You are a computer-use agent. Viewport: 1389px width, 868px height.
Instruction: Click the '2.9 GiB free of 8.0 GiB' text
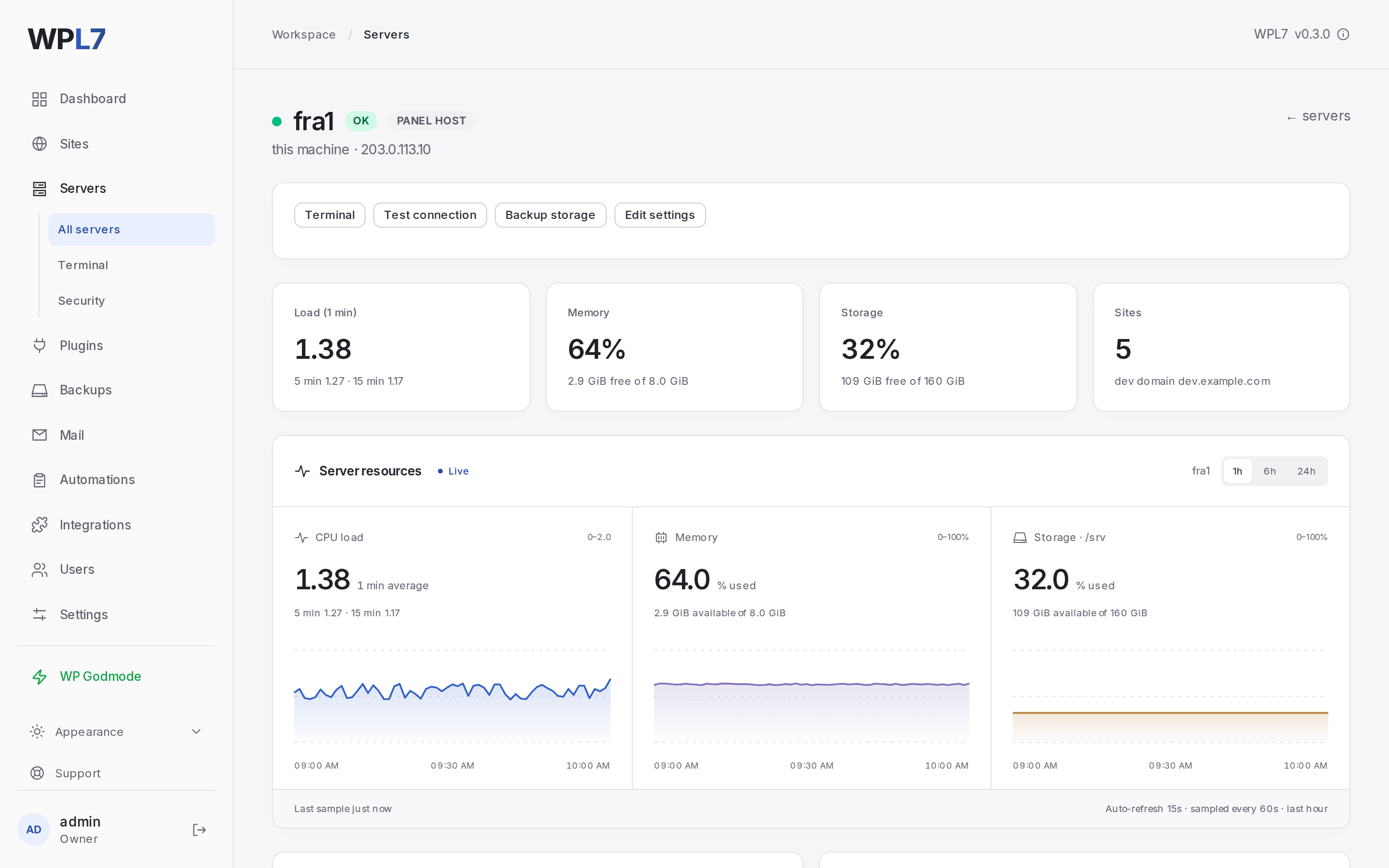click(627, 381)
